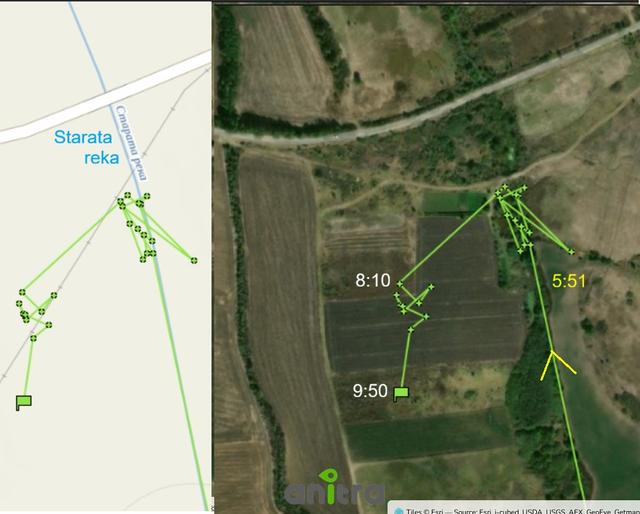Image resolution: width=640 pixels, height=514 pixels.
Task: Select the GPS point directly below the 8:10 zigzag
Action: (x=411, y=329)
